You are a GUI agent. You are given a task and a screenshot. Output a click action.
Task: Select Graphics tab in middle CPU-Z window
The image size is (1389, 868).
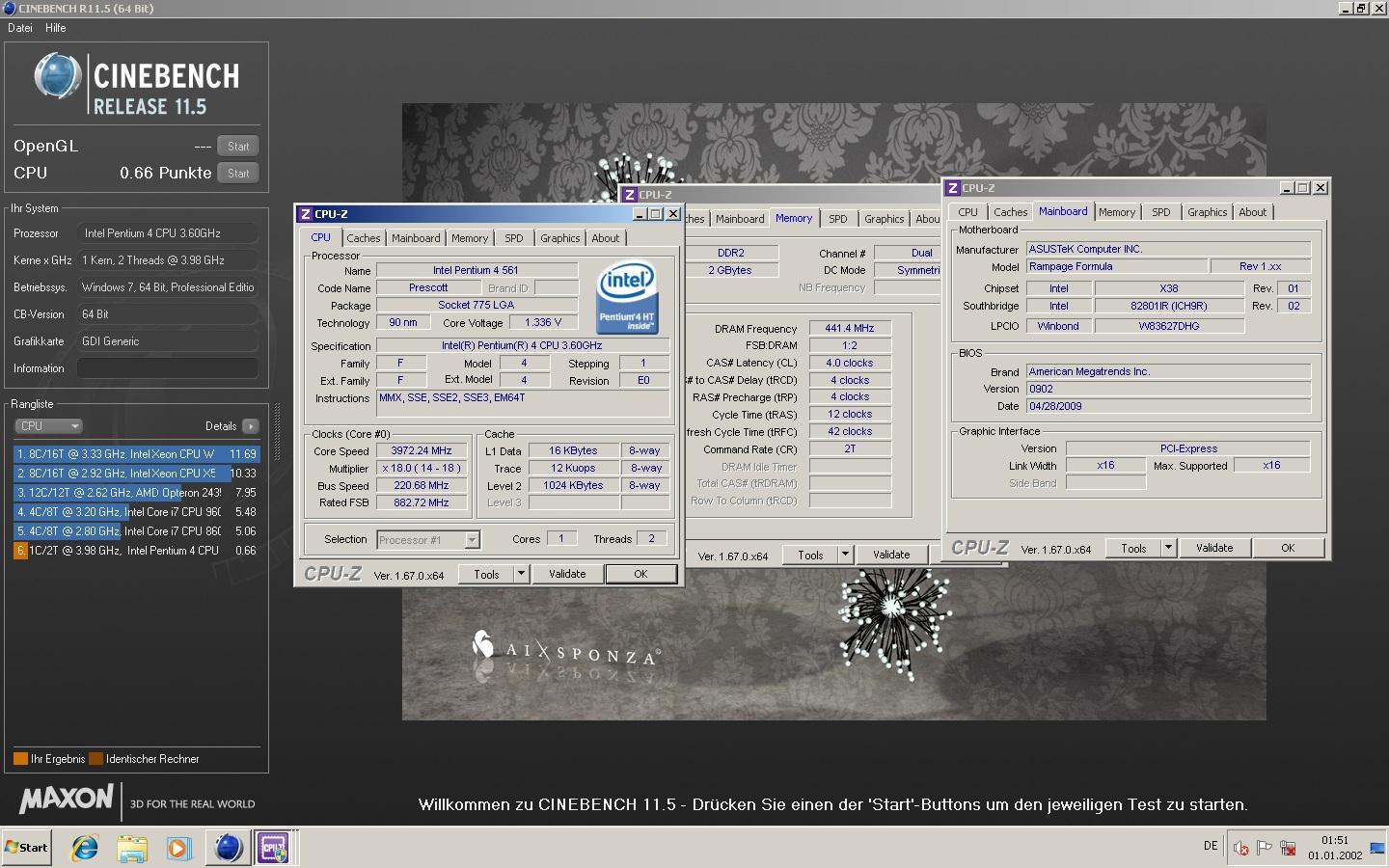pos(885,219)
